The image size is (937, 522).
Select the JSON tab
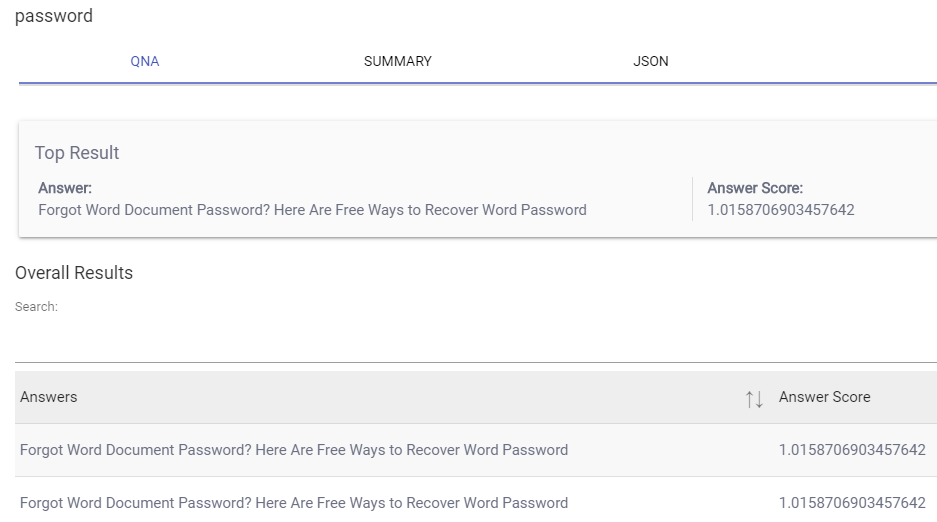[x=651, y=62]
